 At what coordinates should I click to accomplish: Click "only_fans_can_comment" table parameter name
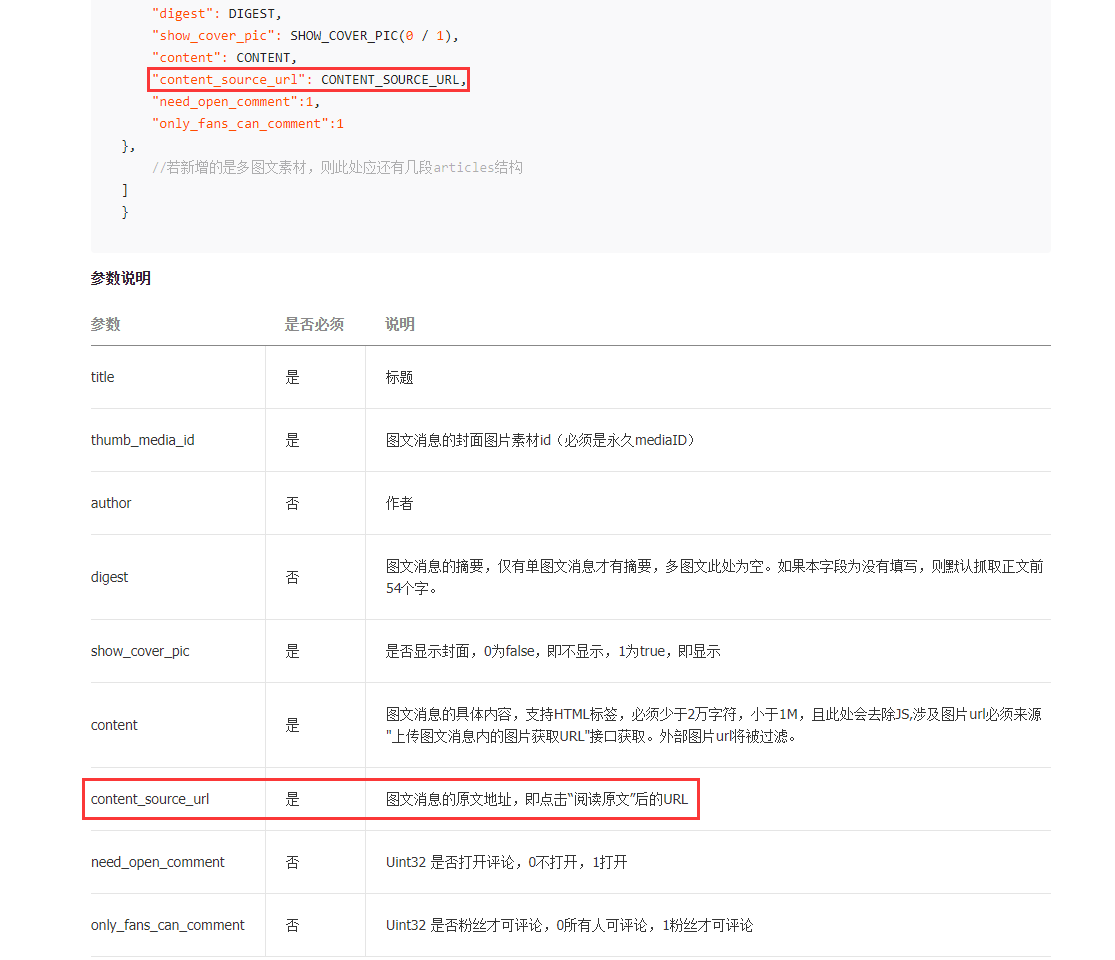click(x=168, y=925)
